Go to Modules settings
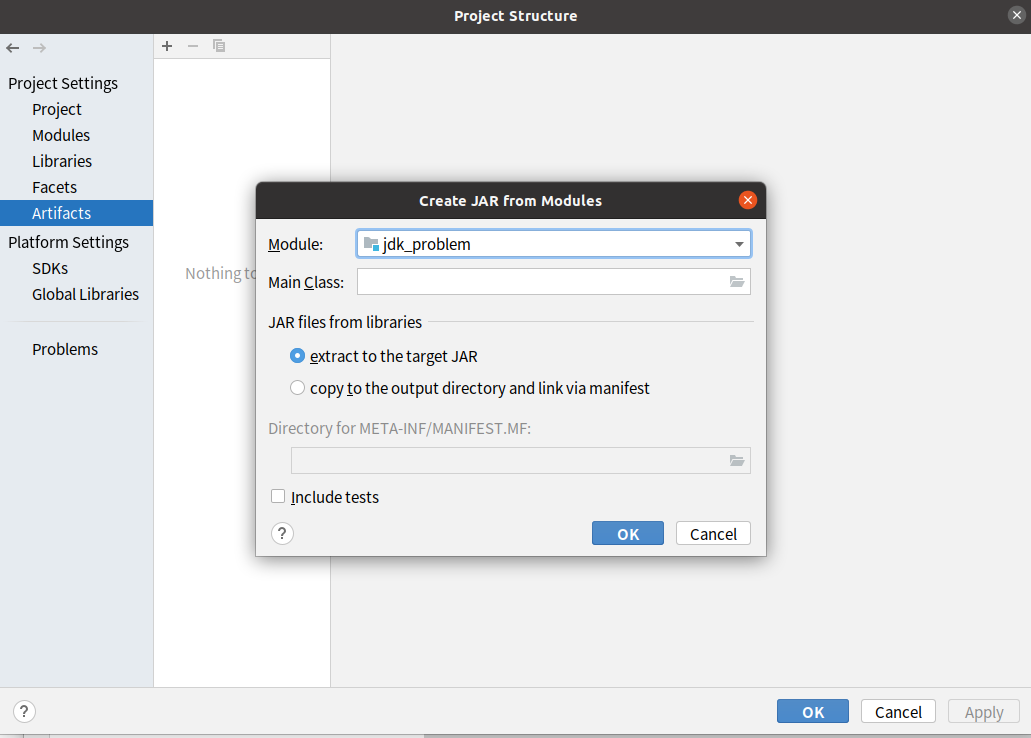Viewport: 1031px width, 738px height. coord(61,135)
